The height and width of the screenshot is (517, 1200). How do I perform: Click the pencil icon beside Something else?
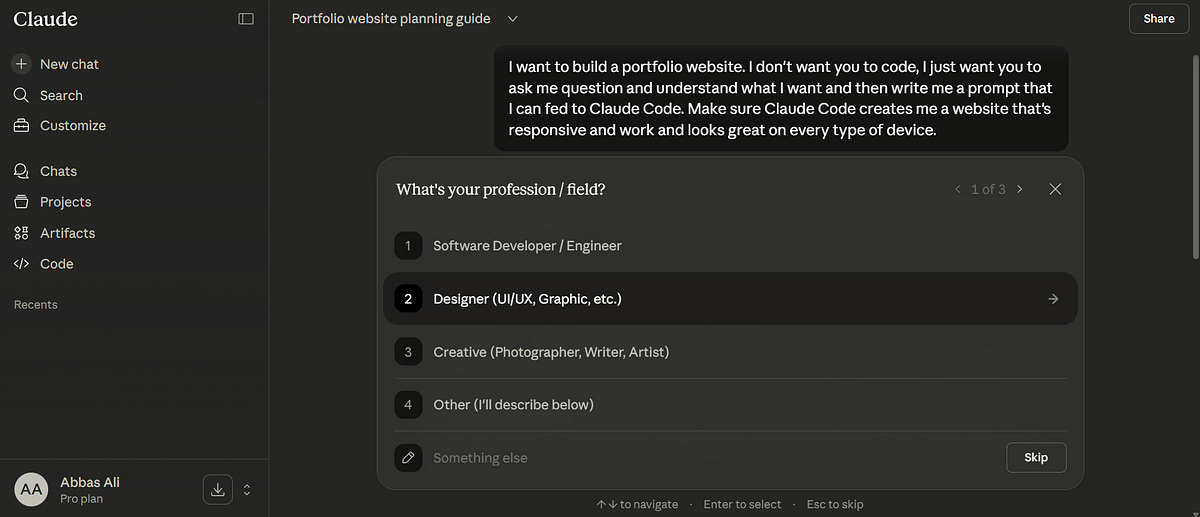[x=408, y=458]
